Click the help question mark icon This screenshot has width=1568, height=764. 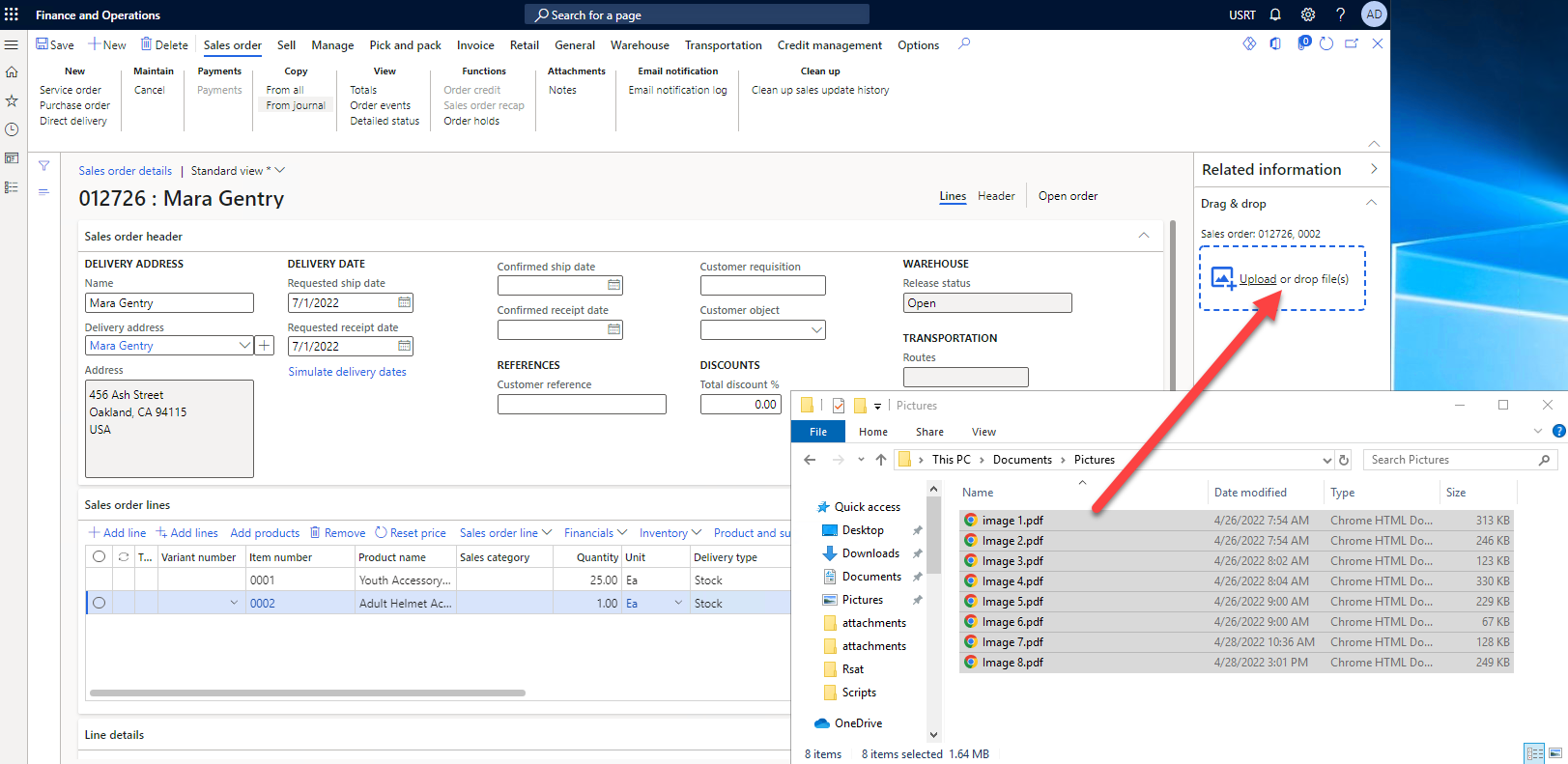tap(1340, 14)
